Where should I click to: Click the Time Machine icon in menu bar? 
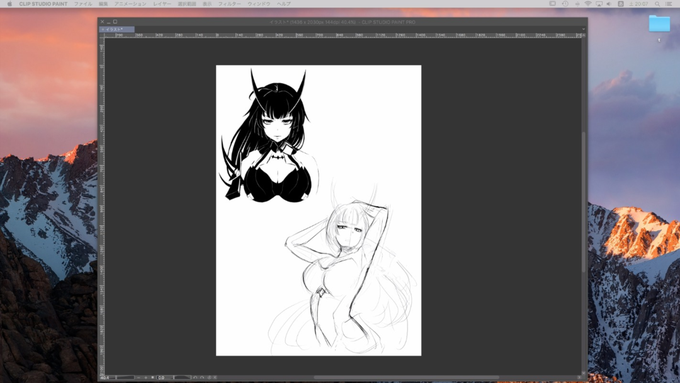[565, 3]
